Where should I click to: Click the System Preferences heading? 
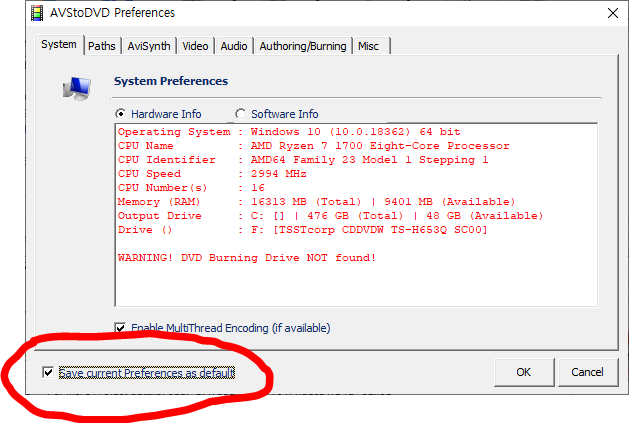pyautogui.click(x=171, y=81)
